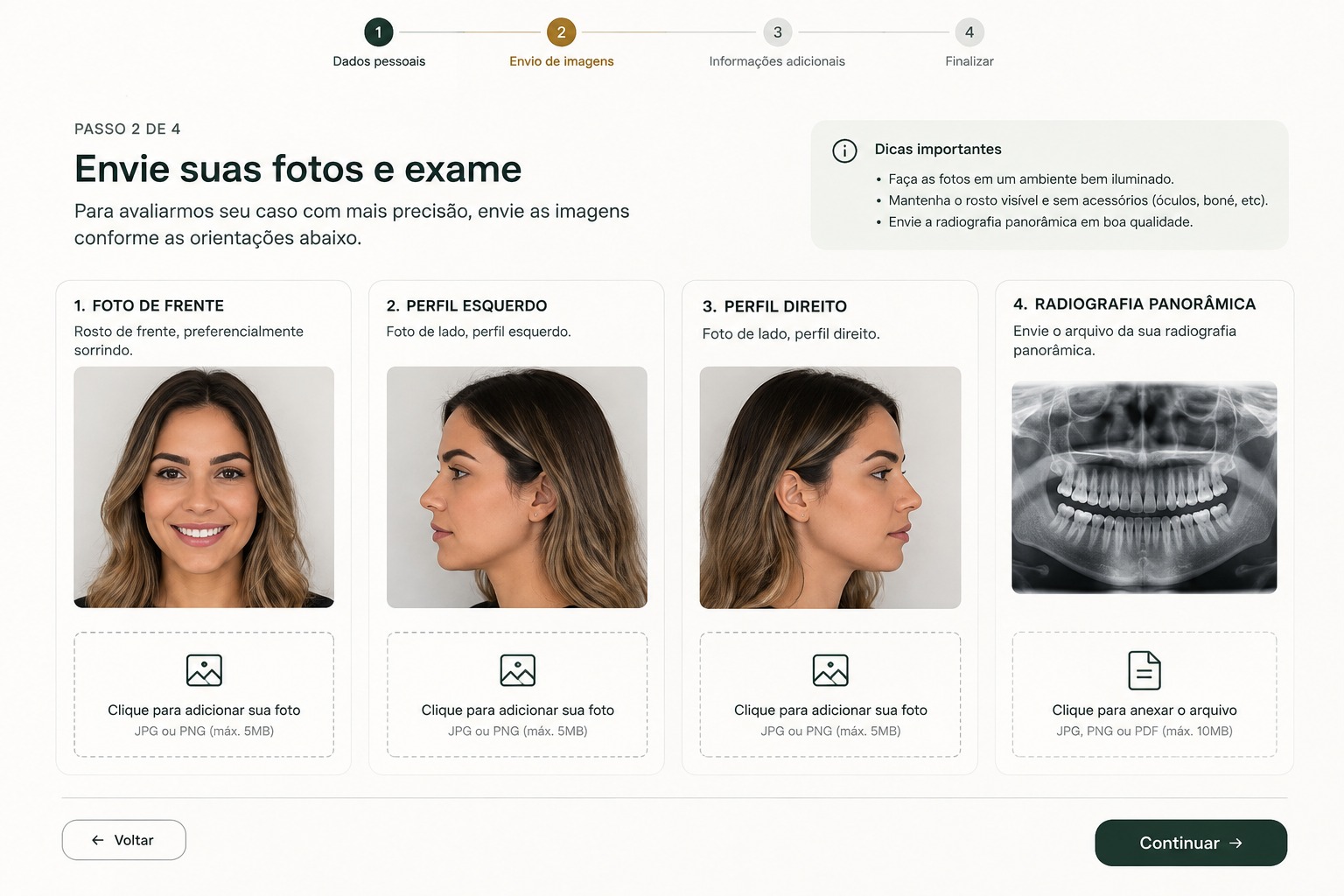
Task: Click the tip about keeping face visible without accessories
Action: (x=1078, y=200)
